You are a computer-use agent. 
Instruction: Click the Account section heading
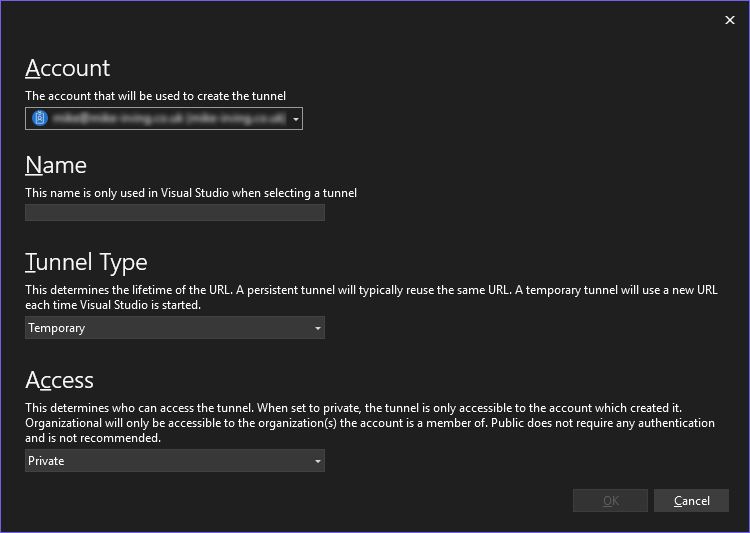point(67,68)
